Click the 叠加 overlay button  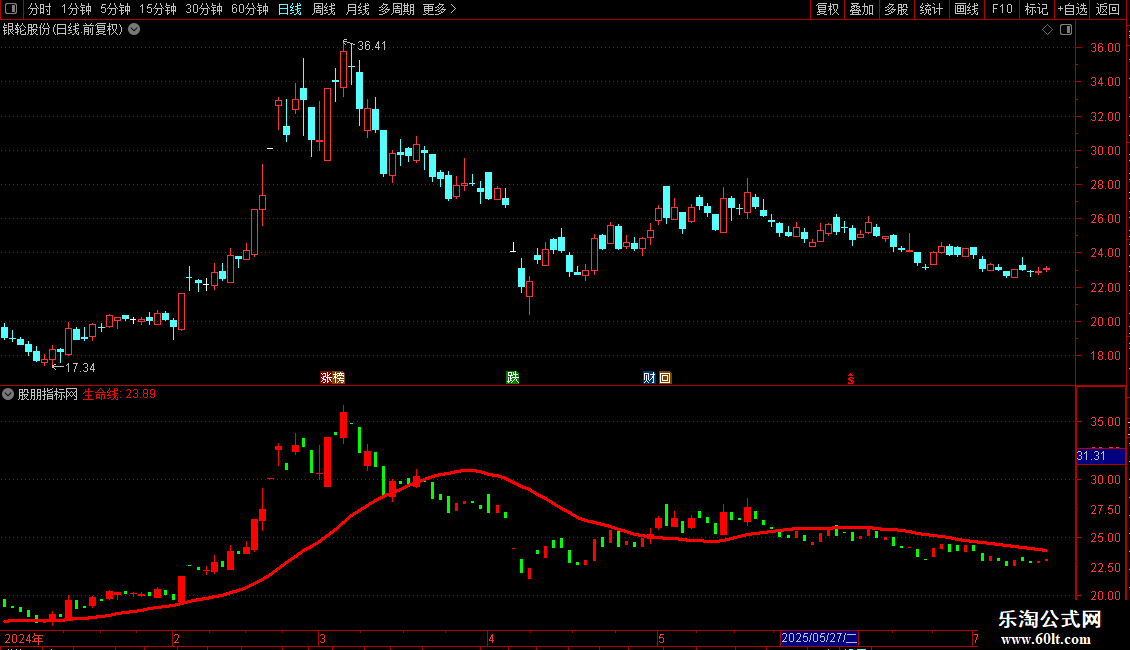(x=861, y=9)
